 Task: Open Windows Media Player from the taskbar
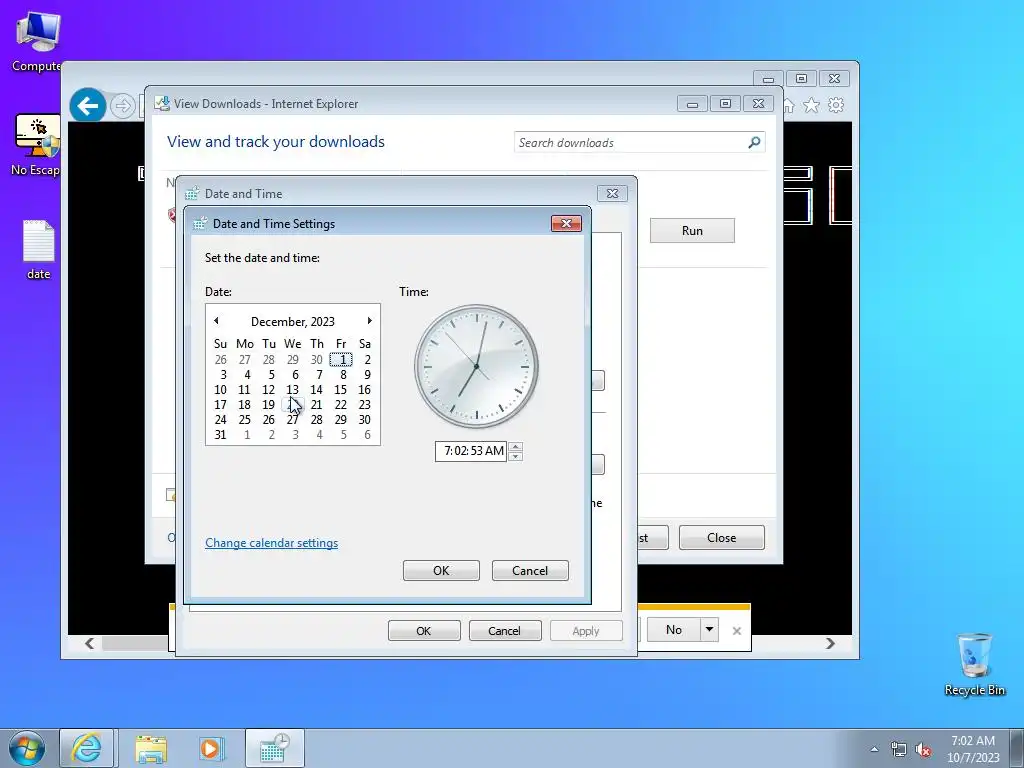click(x=210, y=748)
